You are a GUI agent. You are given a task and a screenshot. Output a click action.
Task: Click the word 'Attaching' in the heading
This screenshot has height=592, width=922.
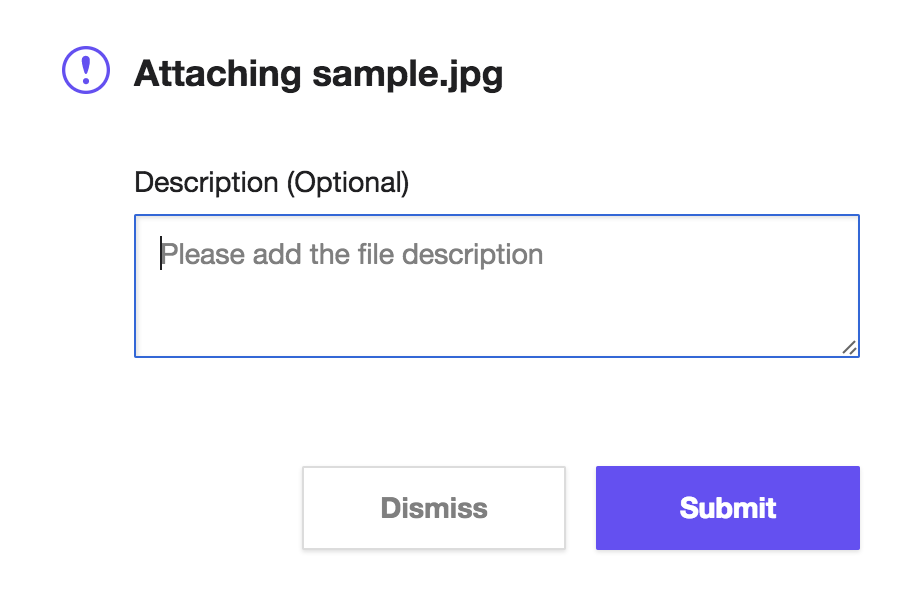218,74
